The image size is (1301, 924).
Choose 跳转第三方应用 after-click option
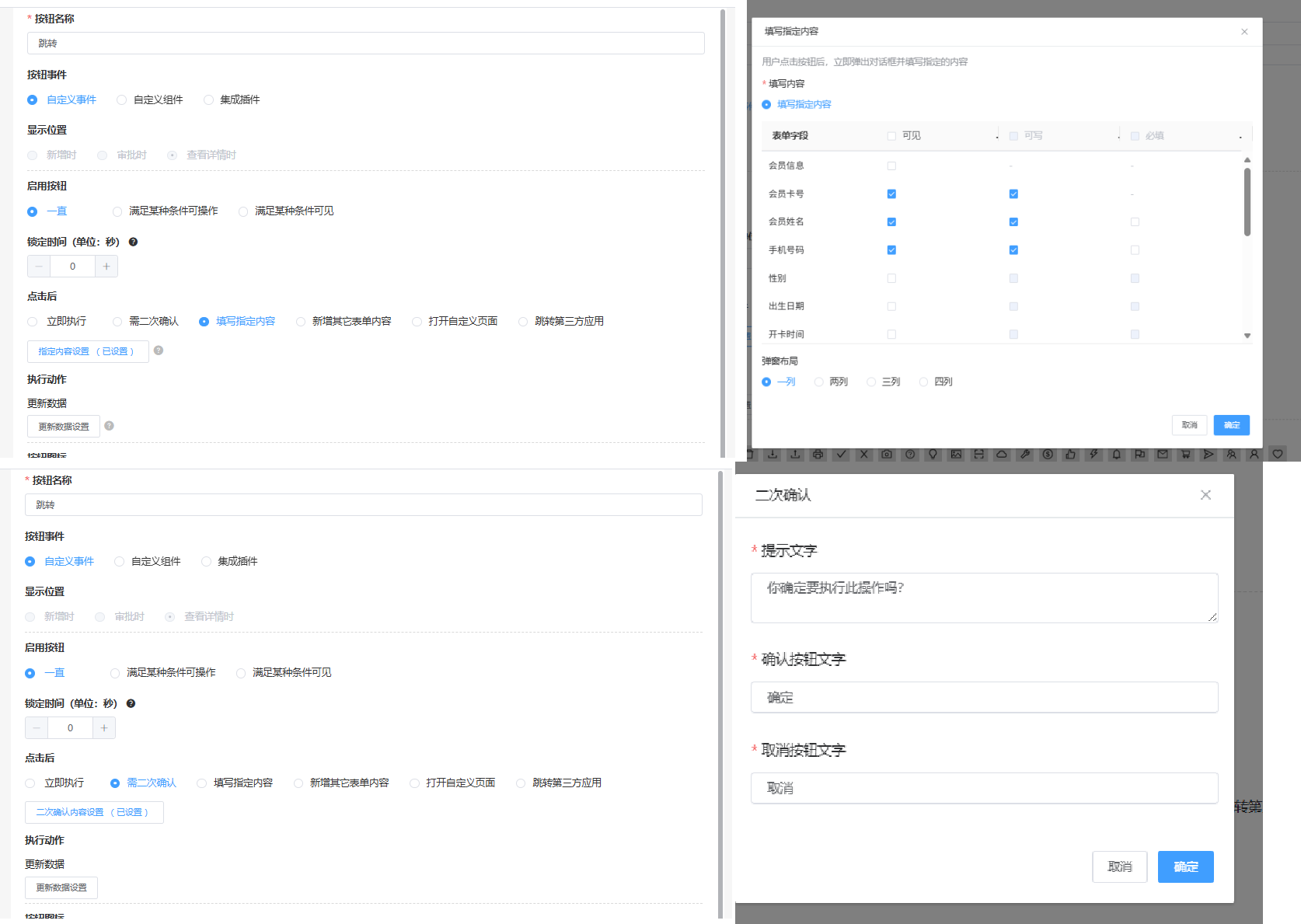click(522, 321)
